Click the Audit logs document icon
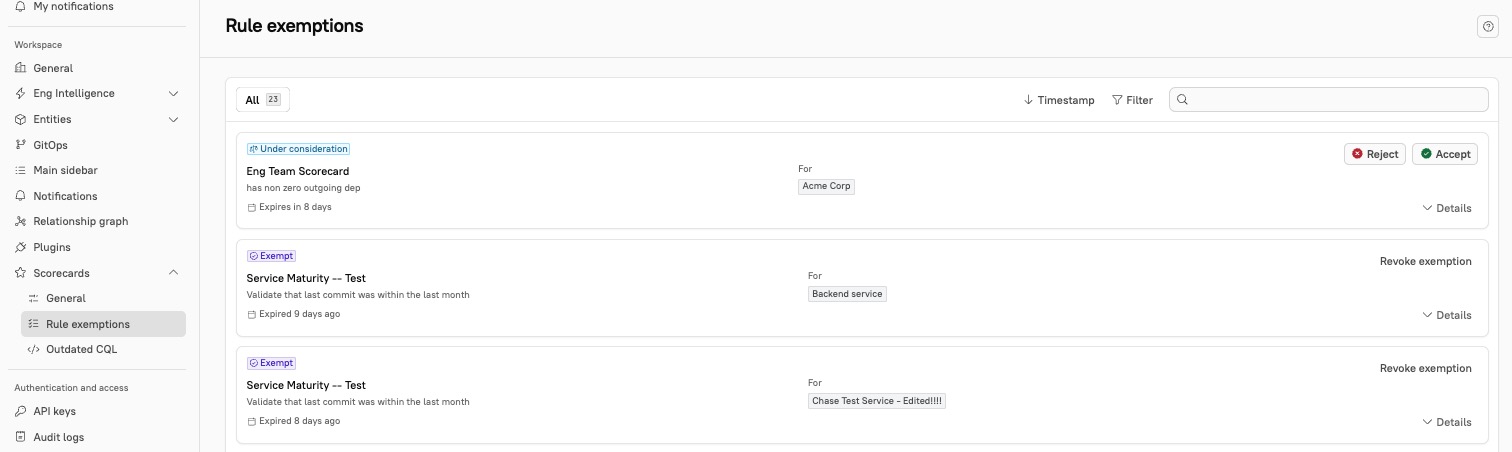The image size is (1512, 452). point(20,437)
